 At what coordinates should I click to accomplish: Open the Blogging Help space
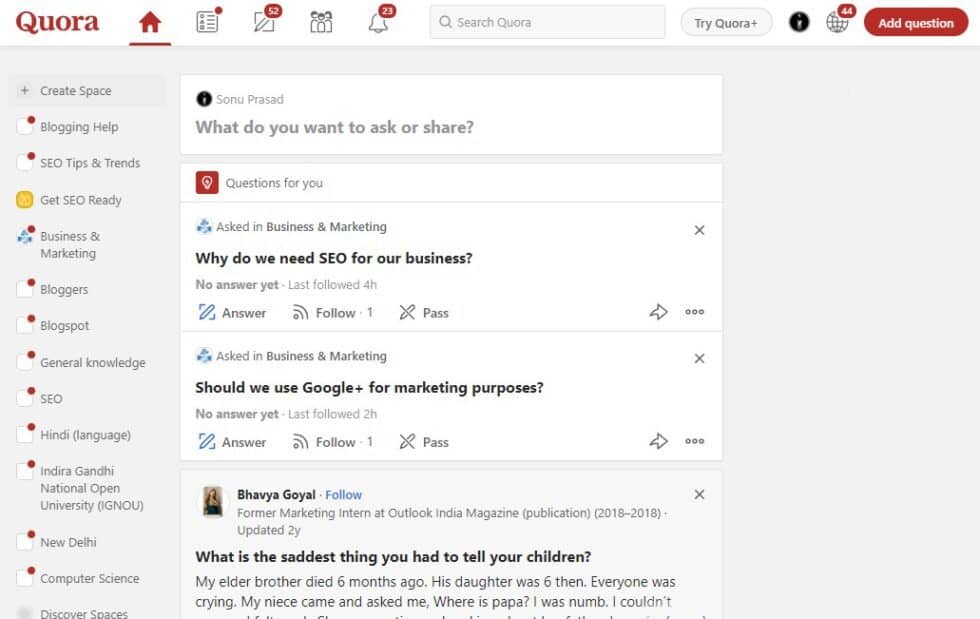[79, 127]
